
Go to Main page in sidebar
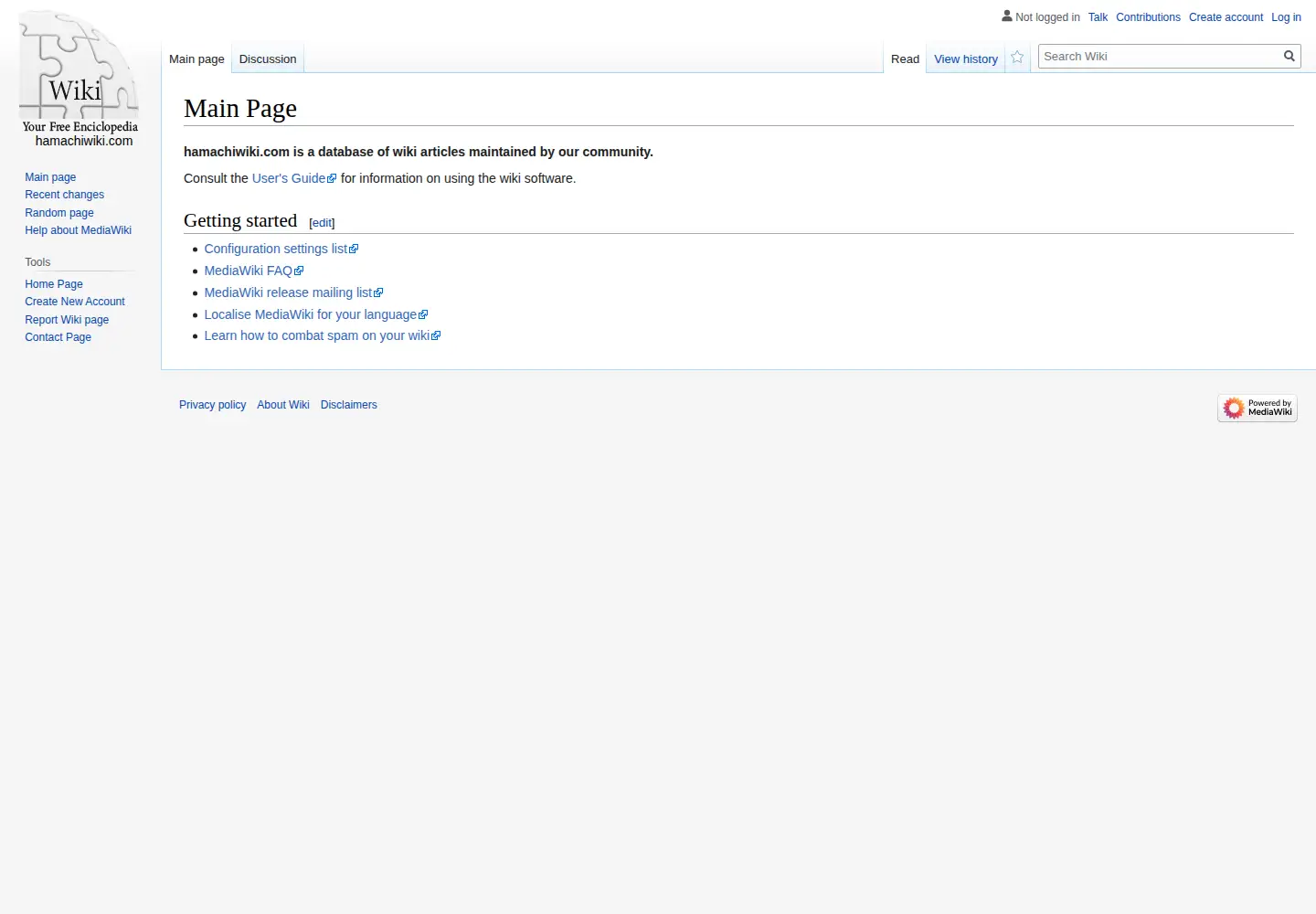pyautogui.click(x=50, y=177)
